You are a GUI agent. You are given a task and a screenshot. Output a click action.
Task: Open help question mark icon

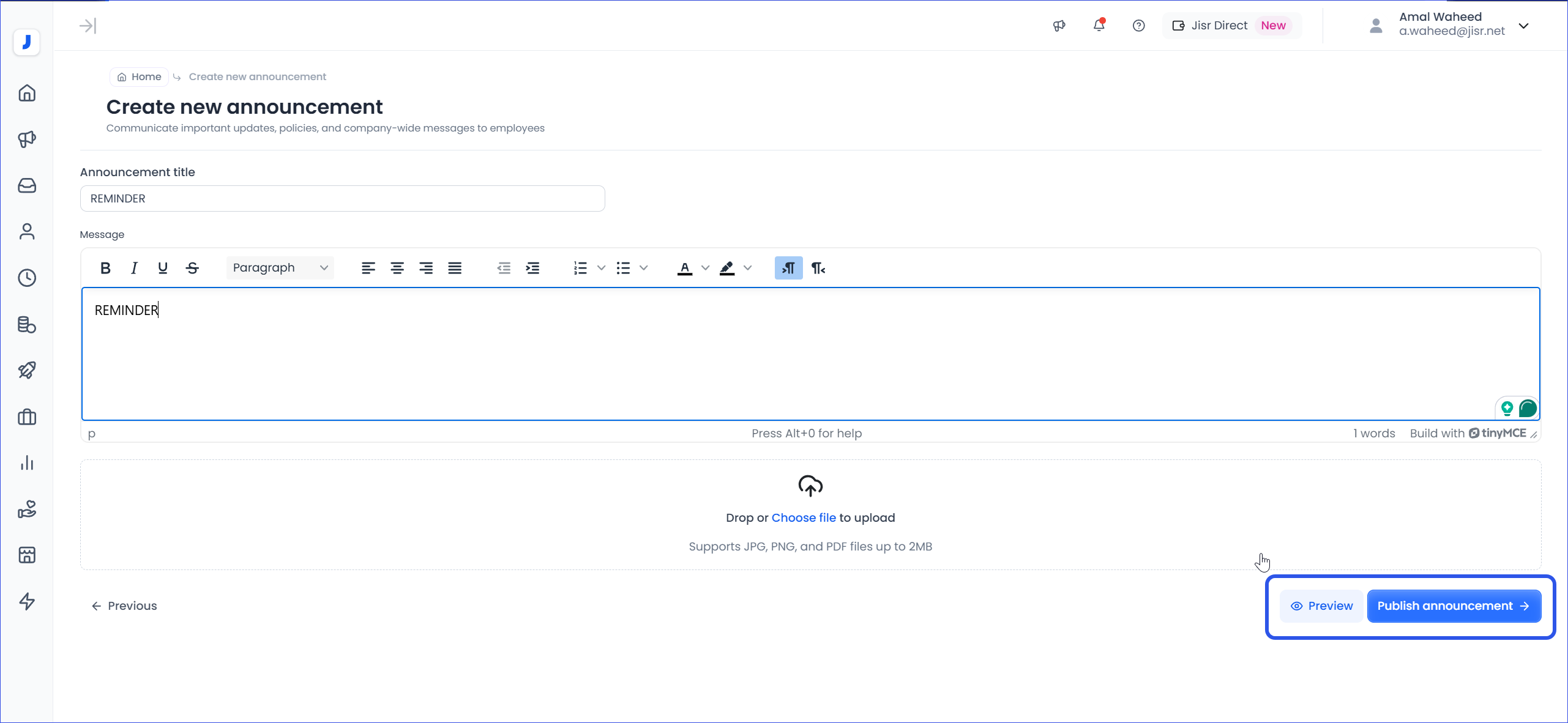pos(1138,26)
